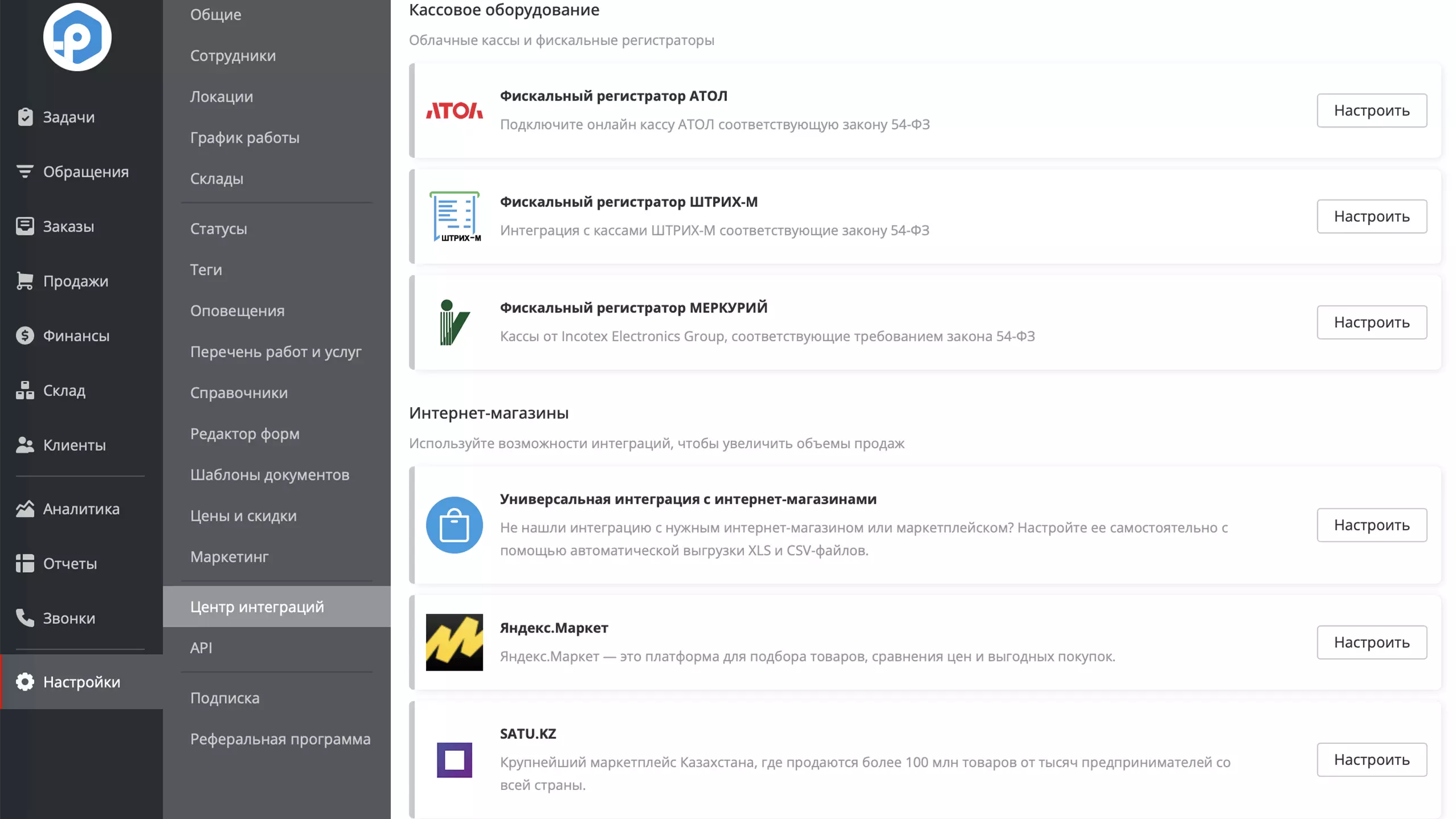Click the Аналитика chart icon

[25, 508]
